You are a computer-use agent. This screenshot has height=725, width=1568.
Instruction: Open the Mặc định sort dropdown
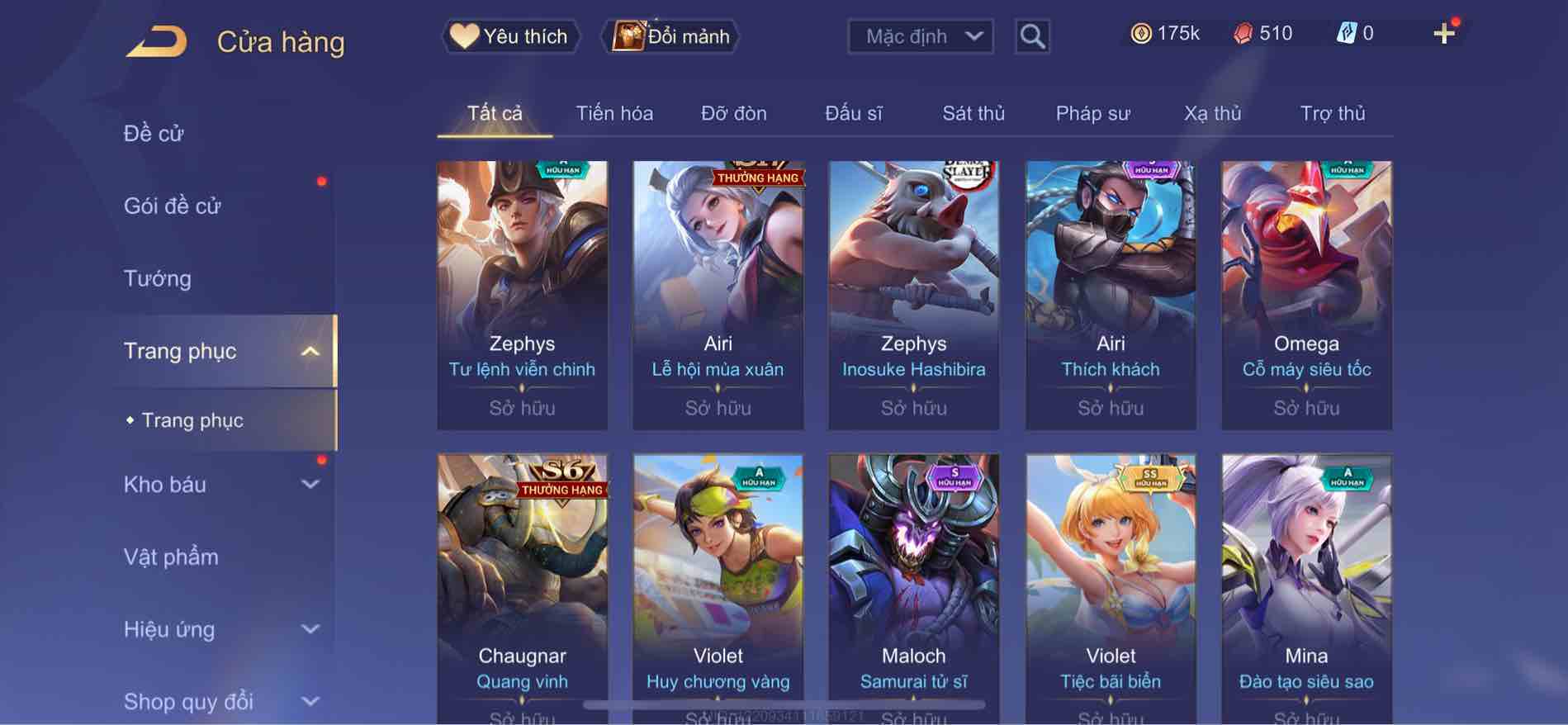point(921,36)
